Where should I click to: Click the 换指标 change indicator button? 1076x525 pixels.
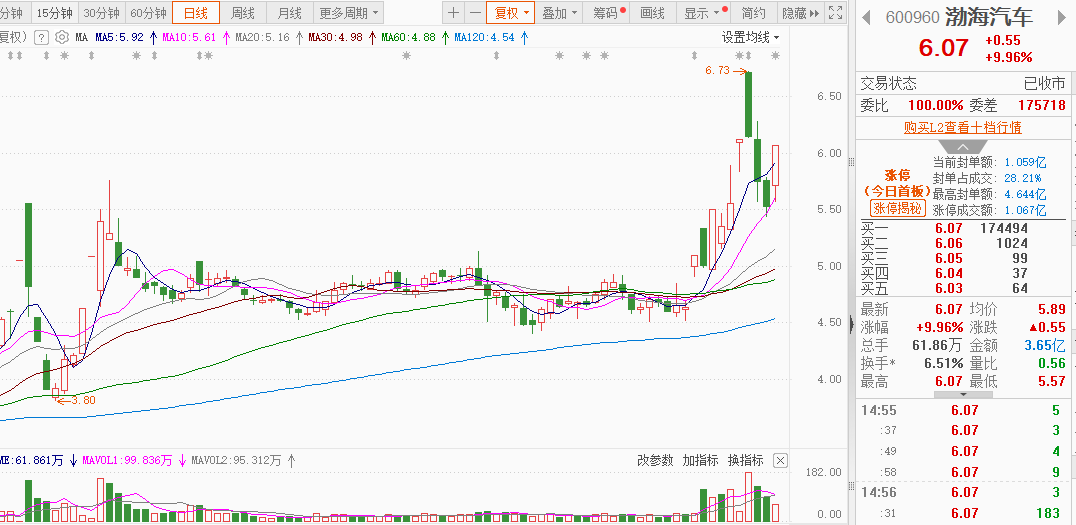(x=745, y=460)
